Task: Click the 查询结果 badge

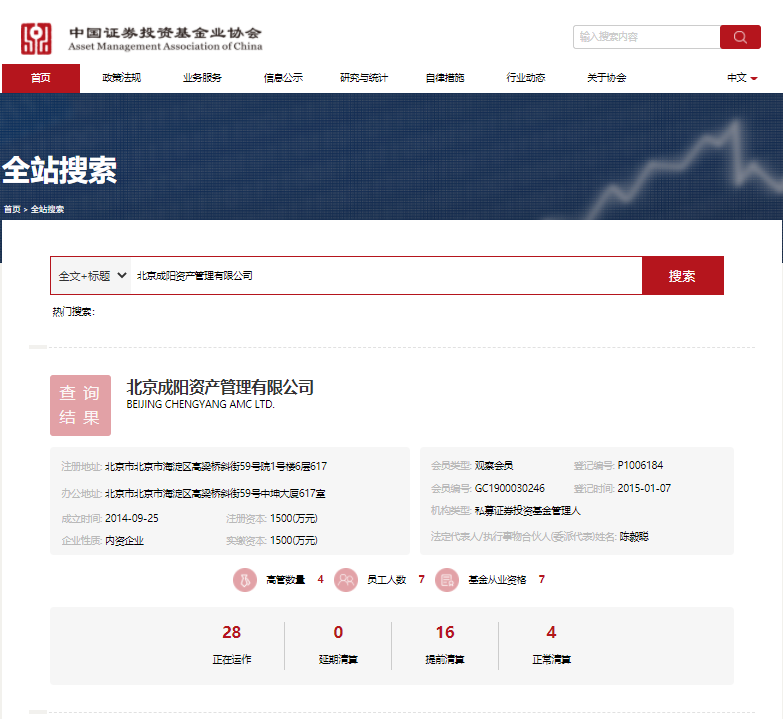Action: (x=80, y=405)
